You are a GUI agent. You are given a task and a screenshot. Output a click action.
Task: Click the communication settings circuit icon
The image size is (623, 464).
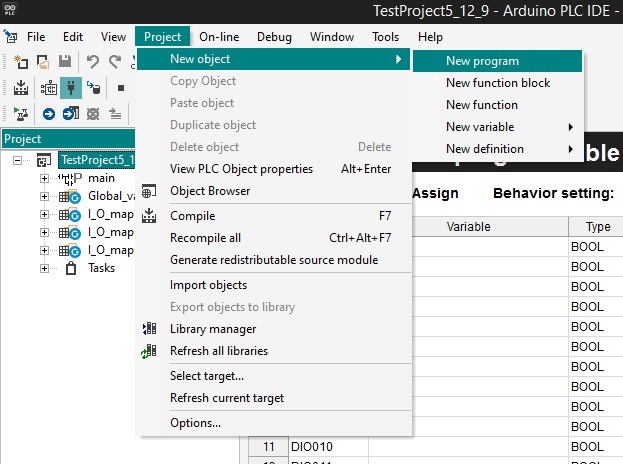tap(48, 88)
